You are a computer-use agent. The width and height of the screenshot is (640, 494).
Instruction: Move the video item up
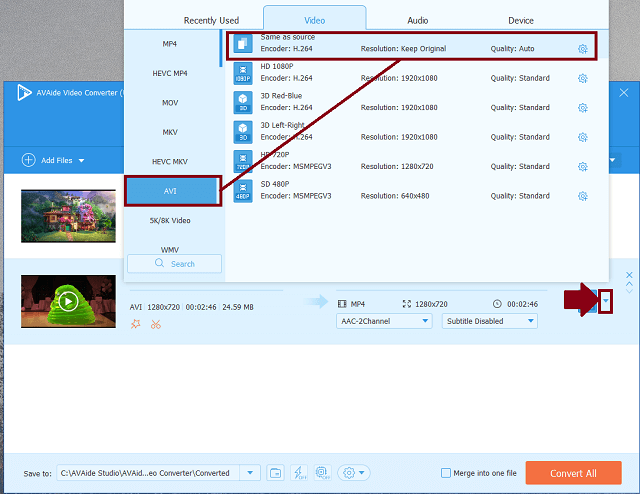629,283
